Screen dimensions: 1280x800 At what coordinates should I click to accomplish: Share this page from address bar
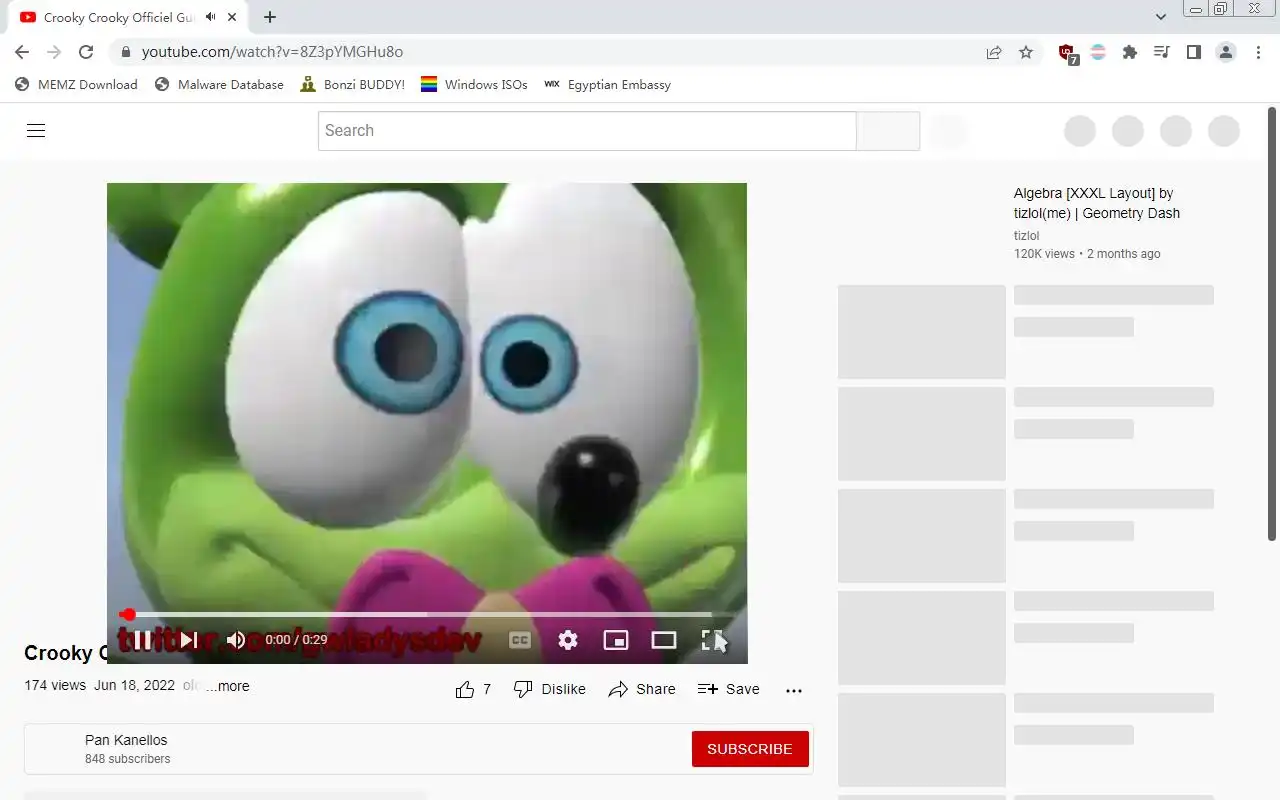tap(994, 52)
